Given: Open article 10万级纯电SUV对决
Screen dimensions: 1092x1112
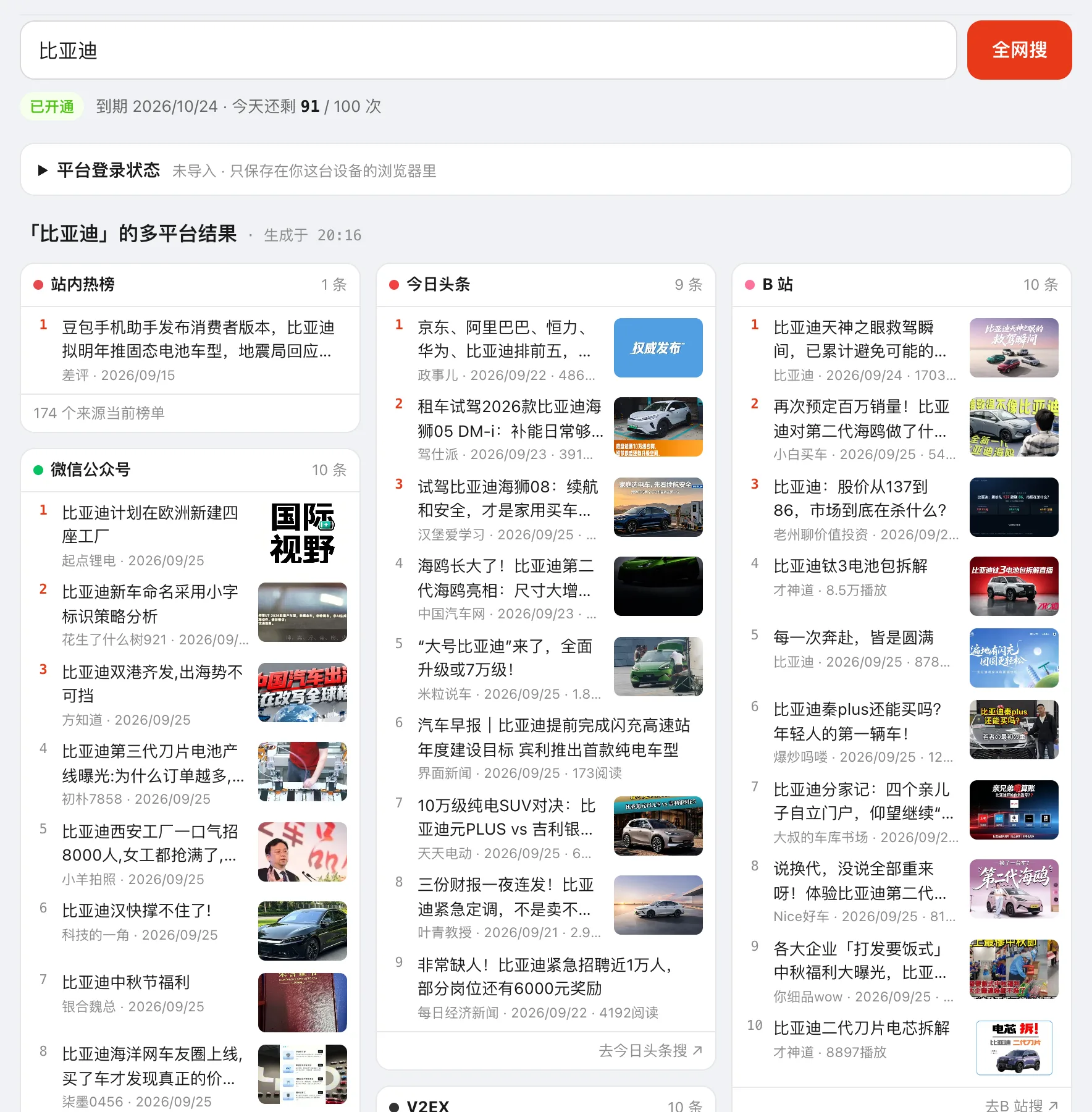Looking at the screenshot, I should (506, 817).
